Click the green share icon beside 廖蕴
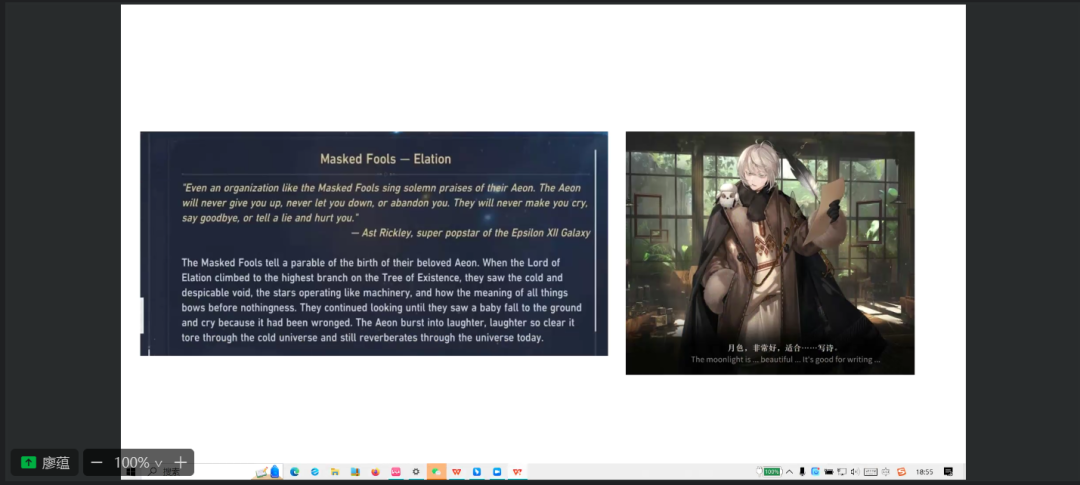 (x=28, y=462)
